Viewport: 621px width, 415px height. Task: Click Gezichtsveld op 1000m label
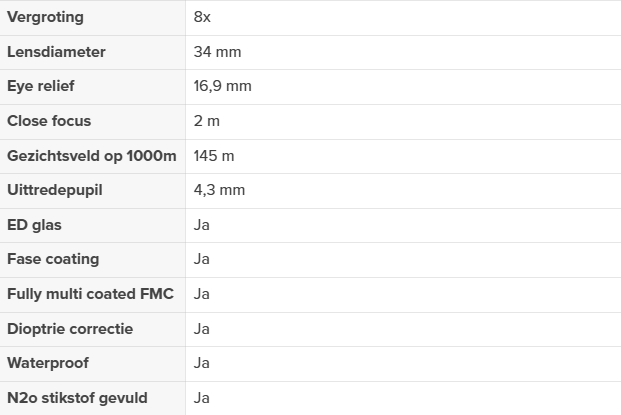coord(92,156)
